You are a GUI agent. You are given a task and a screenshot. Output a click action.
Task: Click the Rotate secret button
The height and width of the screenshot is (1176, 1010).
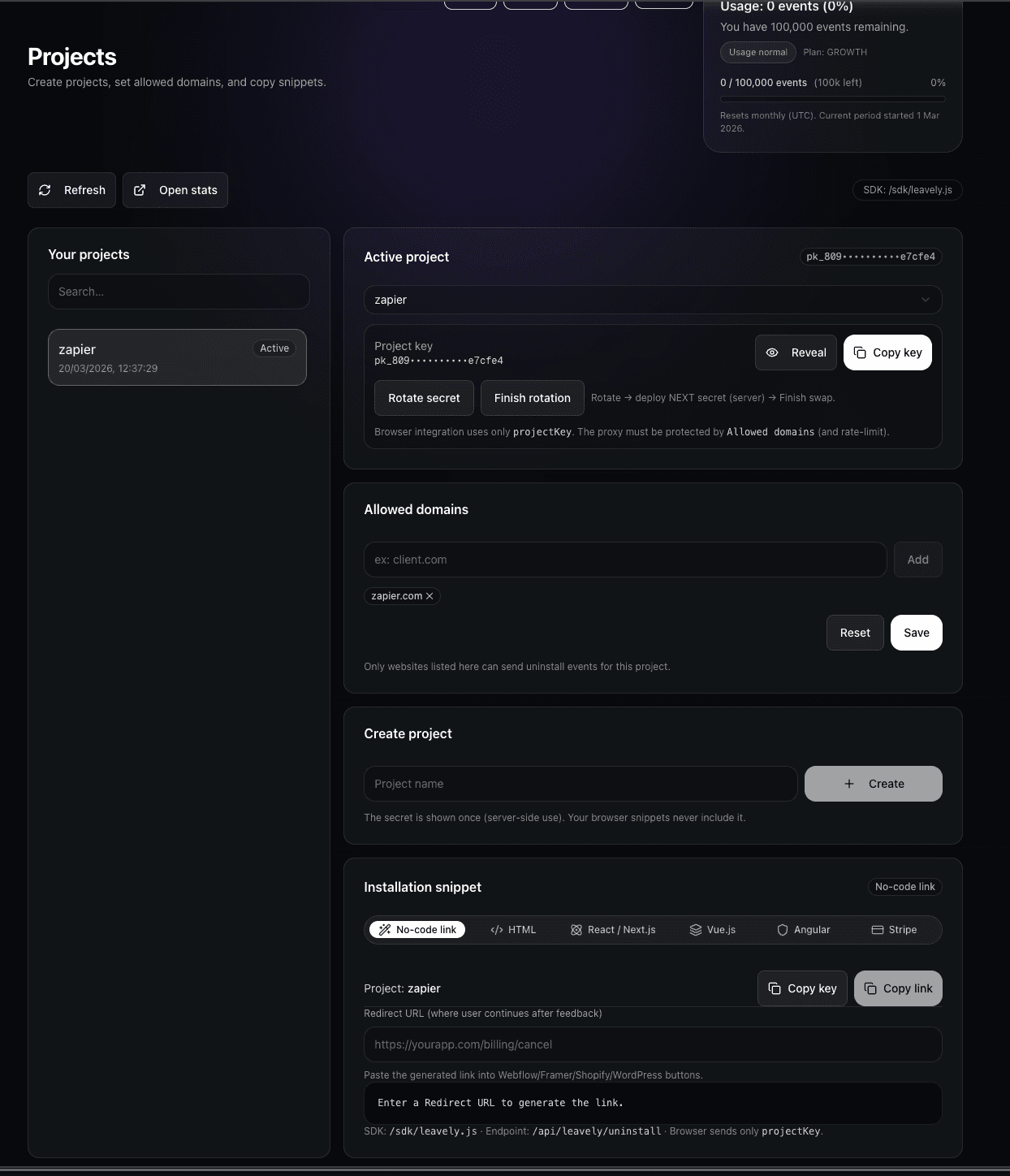point(424,398)
